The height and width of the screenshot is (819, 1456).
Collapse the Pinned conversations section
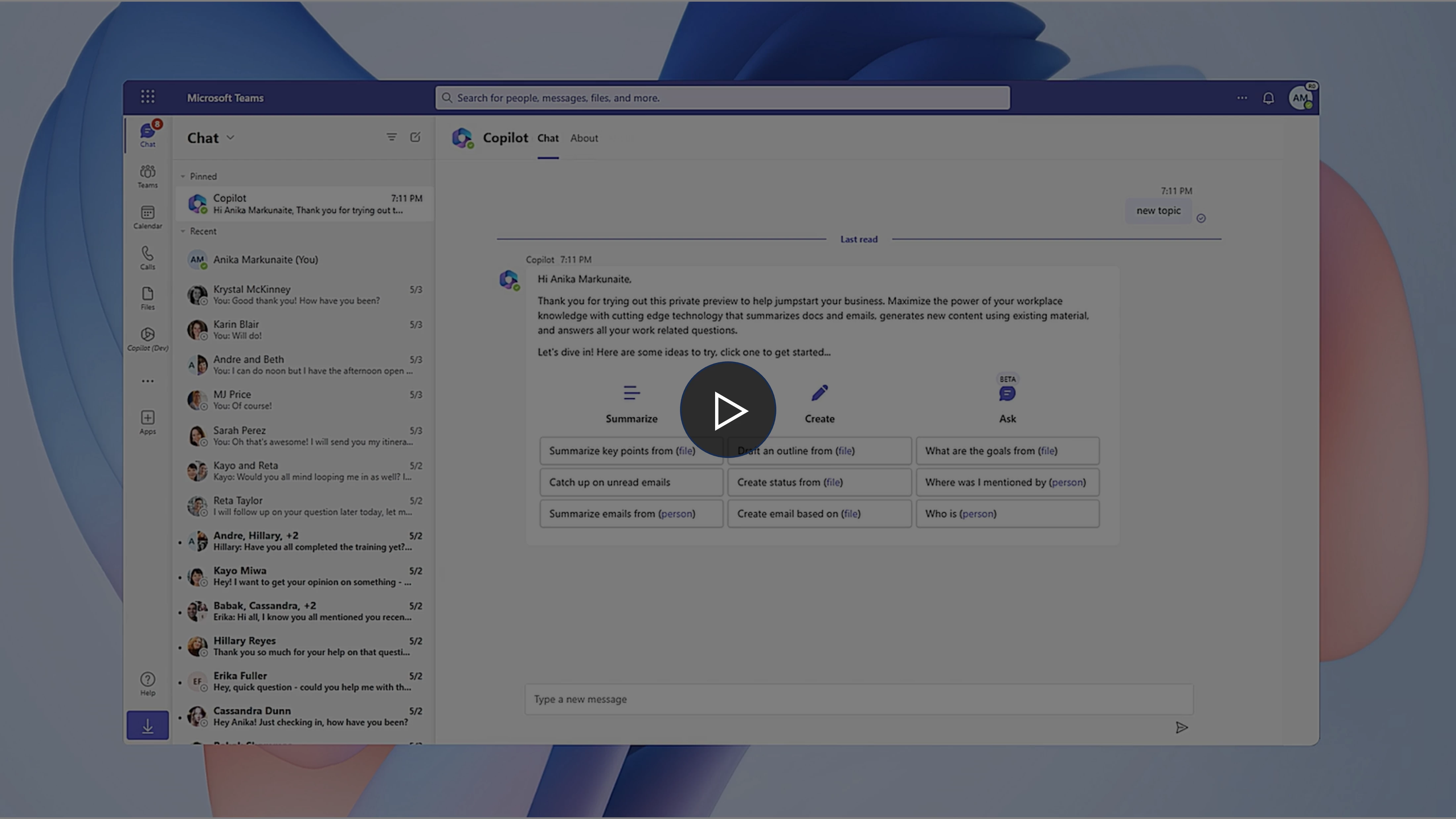pyautogui.click(x=183, y=176)
